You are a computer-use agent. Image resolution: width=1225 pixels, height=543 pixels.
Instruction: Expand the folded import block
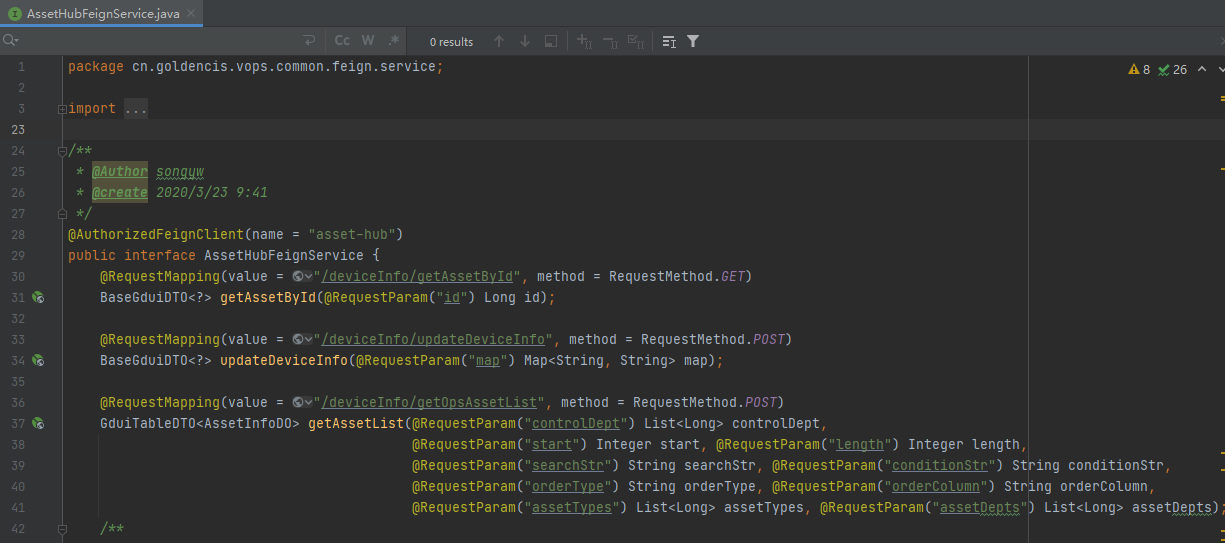pyautogui.click(x=61, y=109)
